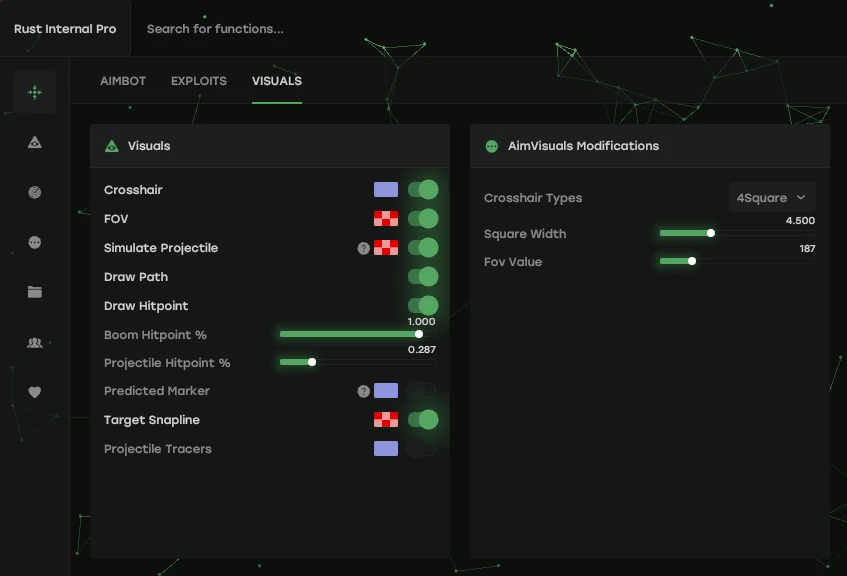Click the 187 Fov Value number

point(808,249)
